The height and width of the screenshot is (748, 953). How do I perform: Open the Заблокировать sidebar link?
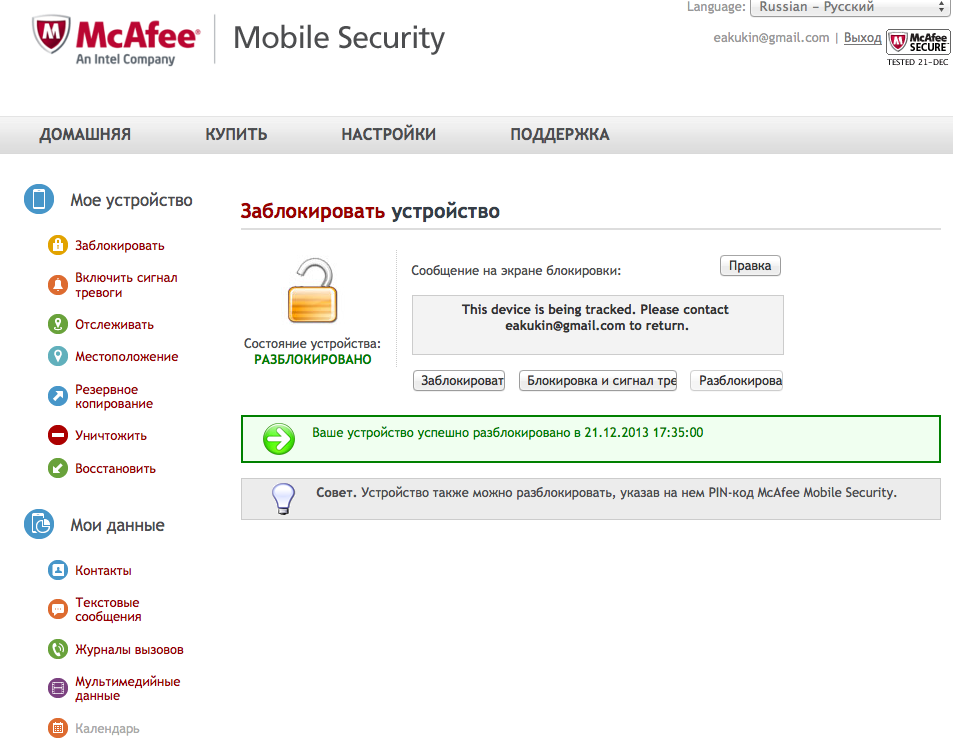(x=120, y=245)
